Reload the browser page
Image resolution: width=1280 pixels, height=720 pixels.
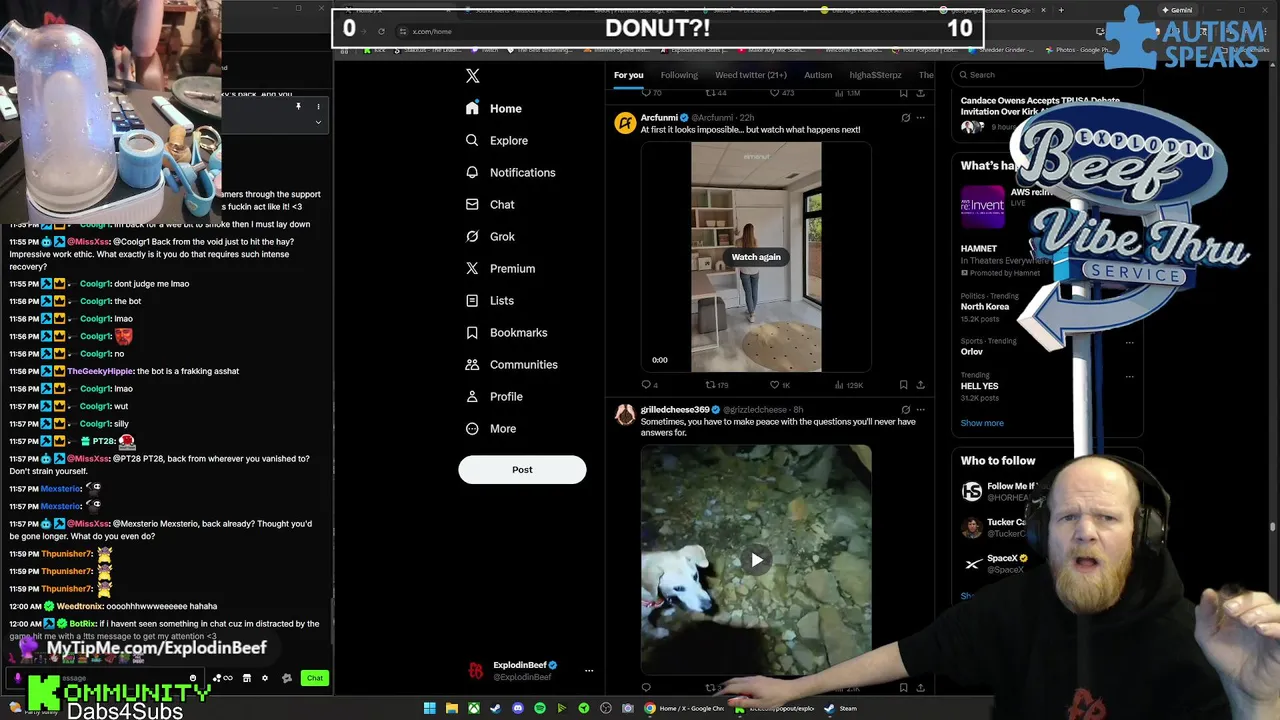(381, 31)
